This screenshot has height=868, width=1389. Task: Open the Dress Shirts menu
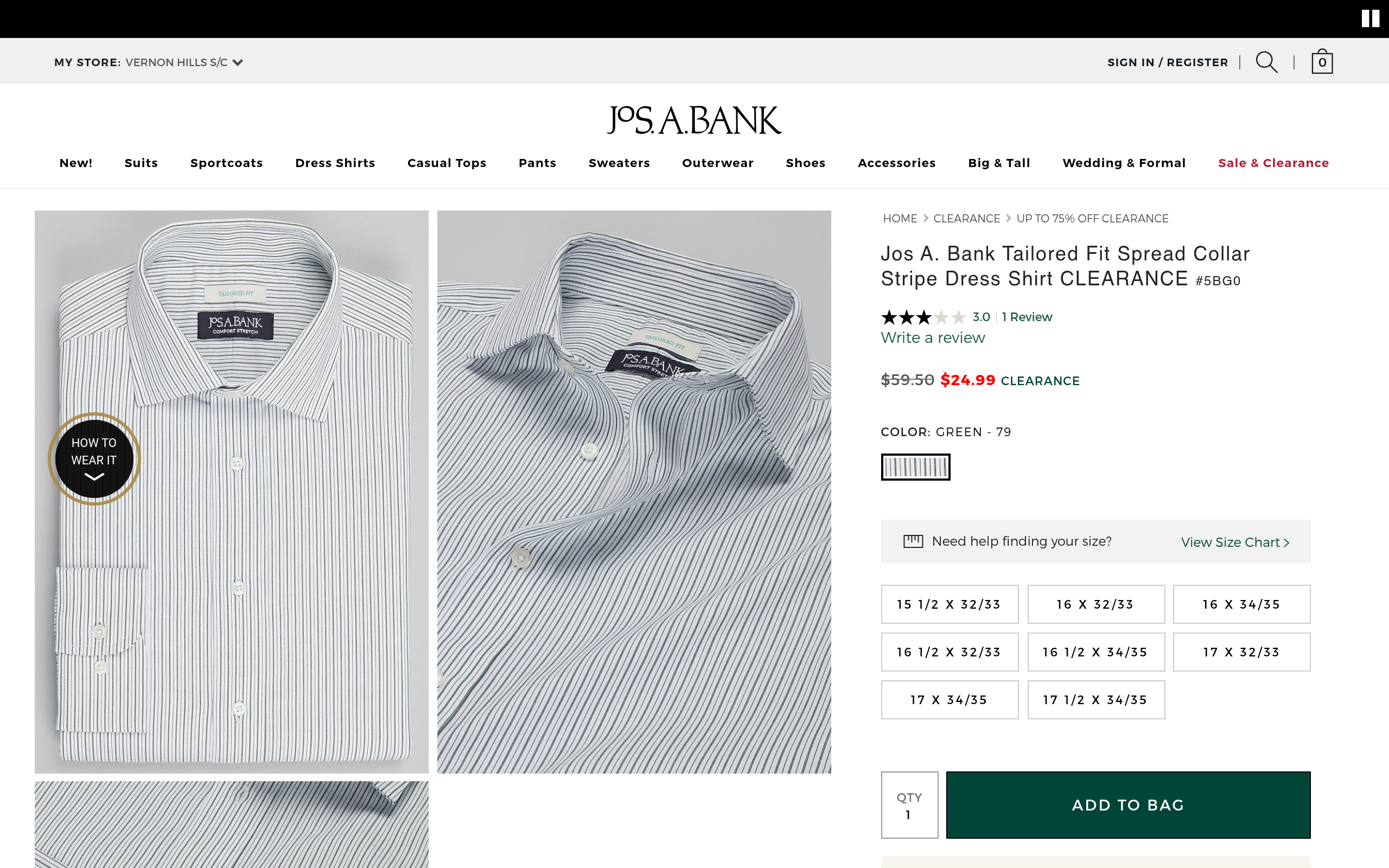coord(335,163)
